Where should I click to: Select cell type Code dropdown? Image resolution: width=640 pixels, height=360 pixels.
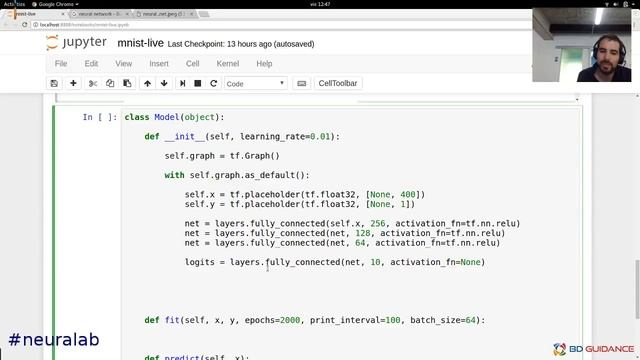(256, 83)
